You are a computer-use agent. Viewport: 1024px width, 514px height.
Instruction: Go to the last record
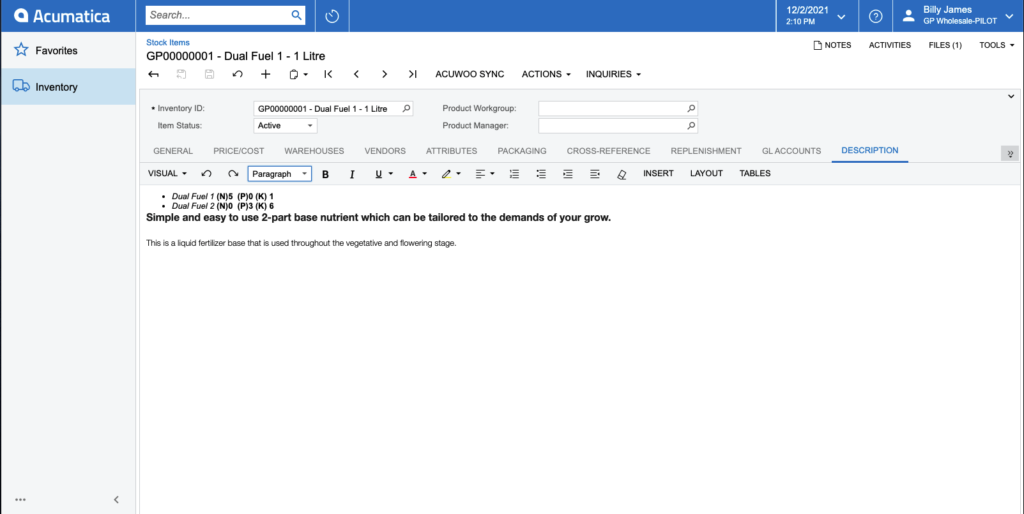413,74
